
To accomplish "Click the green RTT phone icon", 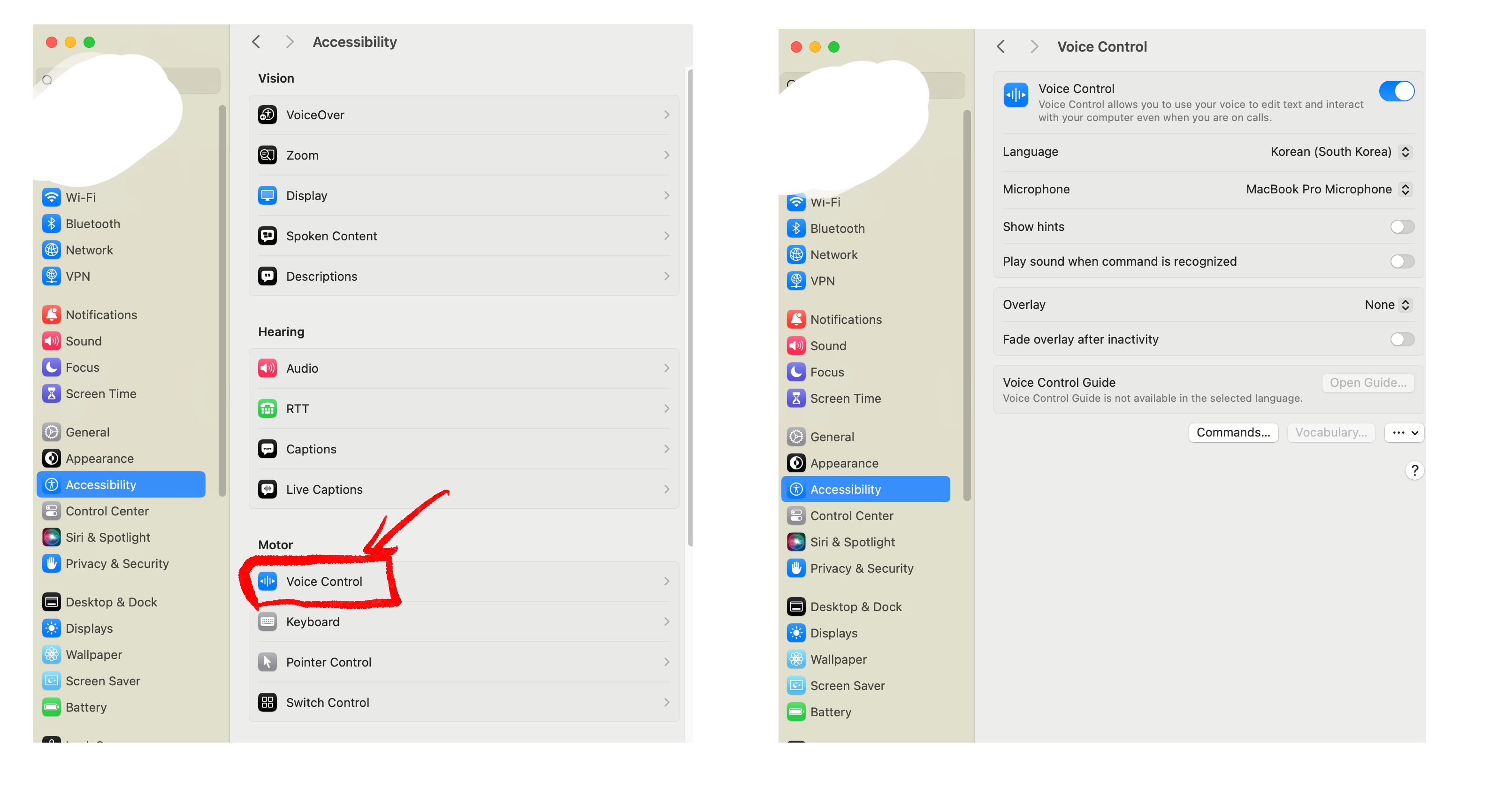I will [x=267, y=408].
